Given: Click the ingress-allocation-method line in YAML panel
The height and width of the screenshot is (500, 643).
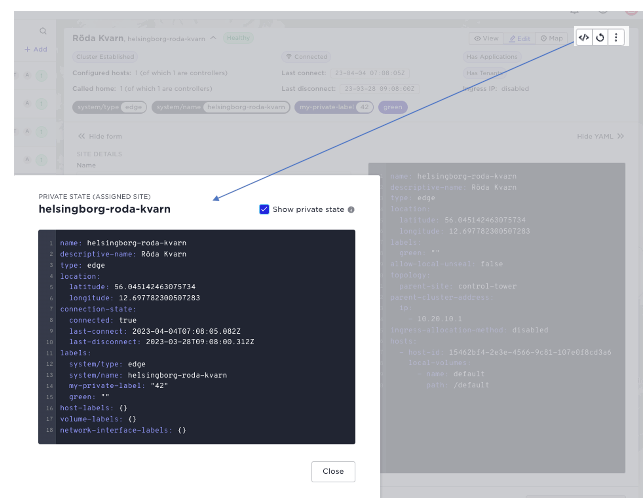Looking at the screenshot, I should click(469, 330).
